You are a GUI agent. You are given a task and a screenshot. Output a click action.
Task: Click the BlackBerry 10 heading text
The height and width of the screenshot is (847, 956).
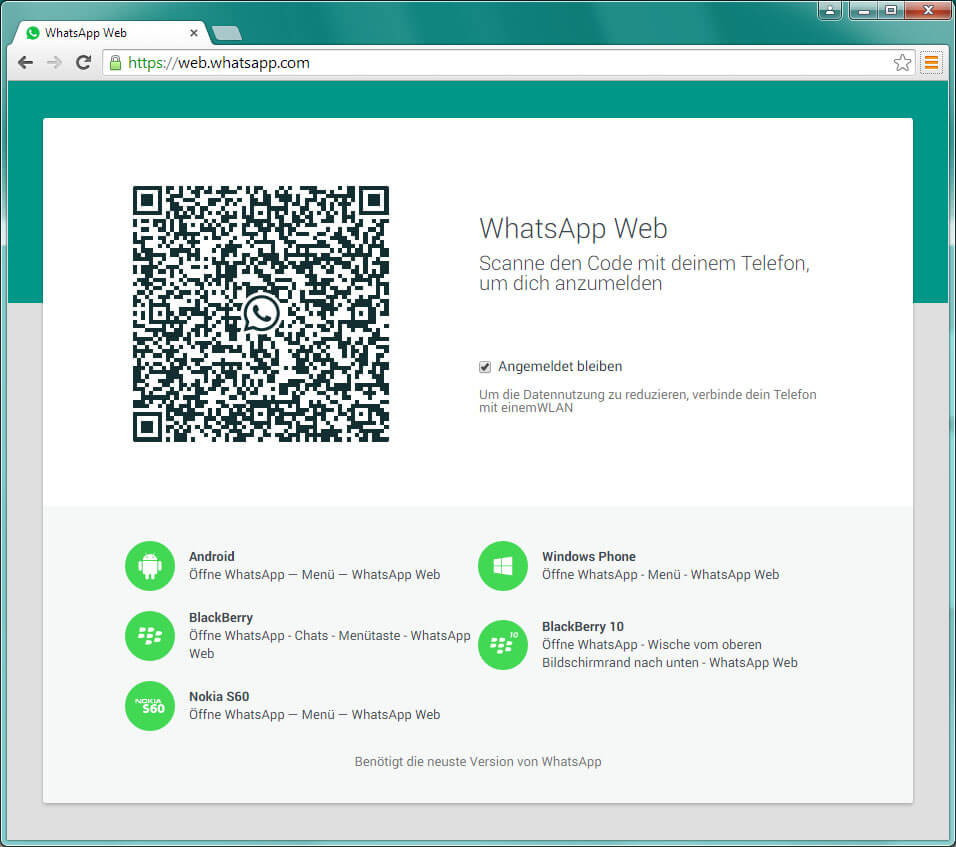(x=583, y=626)
